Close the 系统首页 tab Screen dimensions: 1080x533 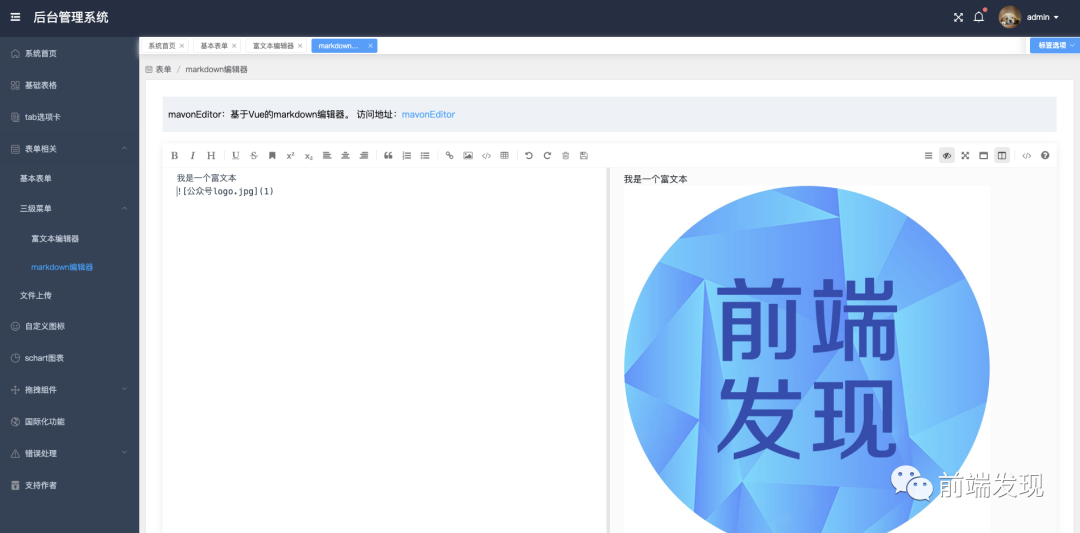(x=182, y=46)
